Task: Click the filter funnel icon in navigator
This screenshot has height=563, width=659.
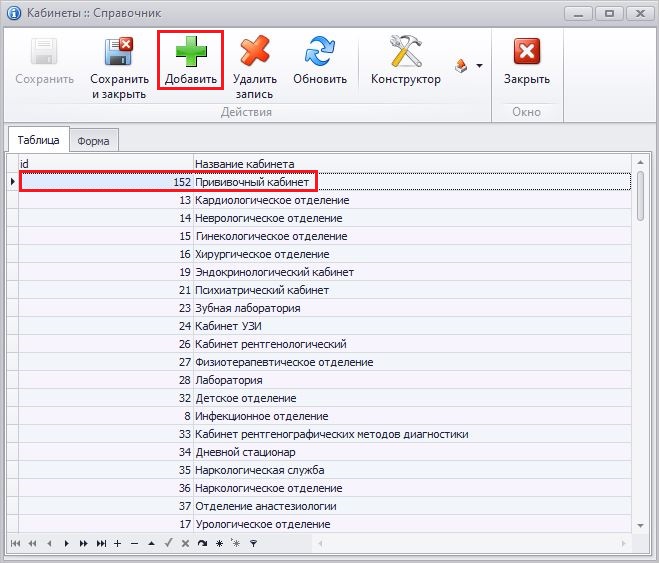Action: 253,543
